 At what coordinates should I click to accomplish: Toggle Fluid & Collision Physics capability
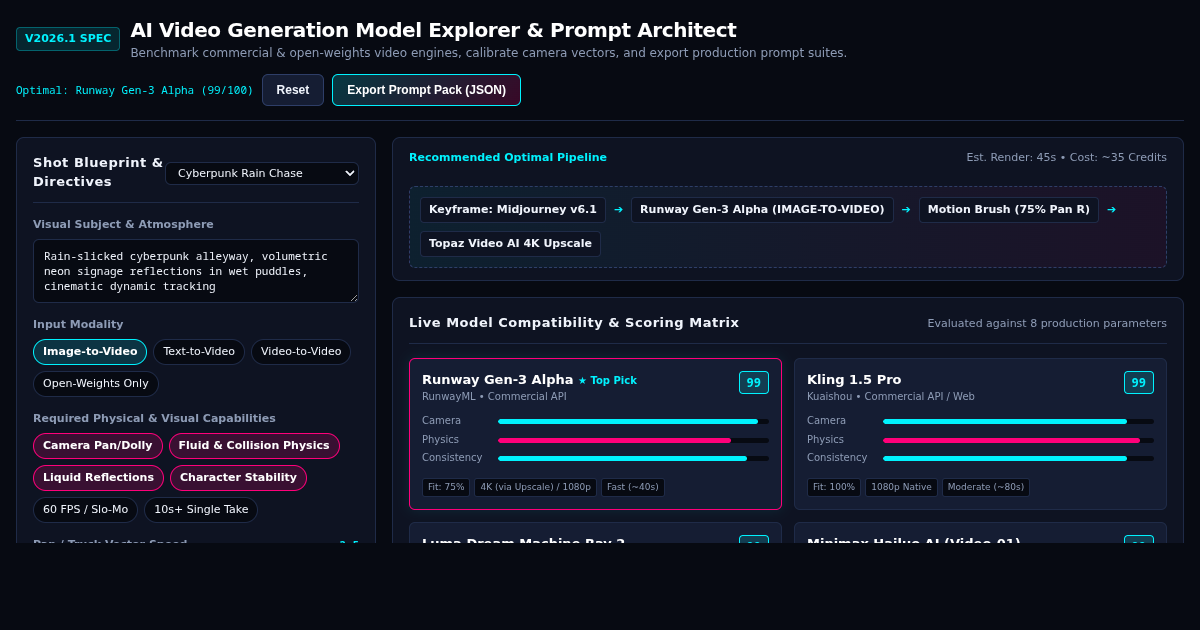pos(254,446)
